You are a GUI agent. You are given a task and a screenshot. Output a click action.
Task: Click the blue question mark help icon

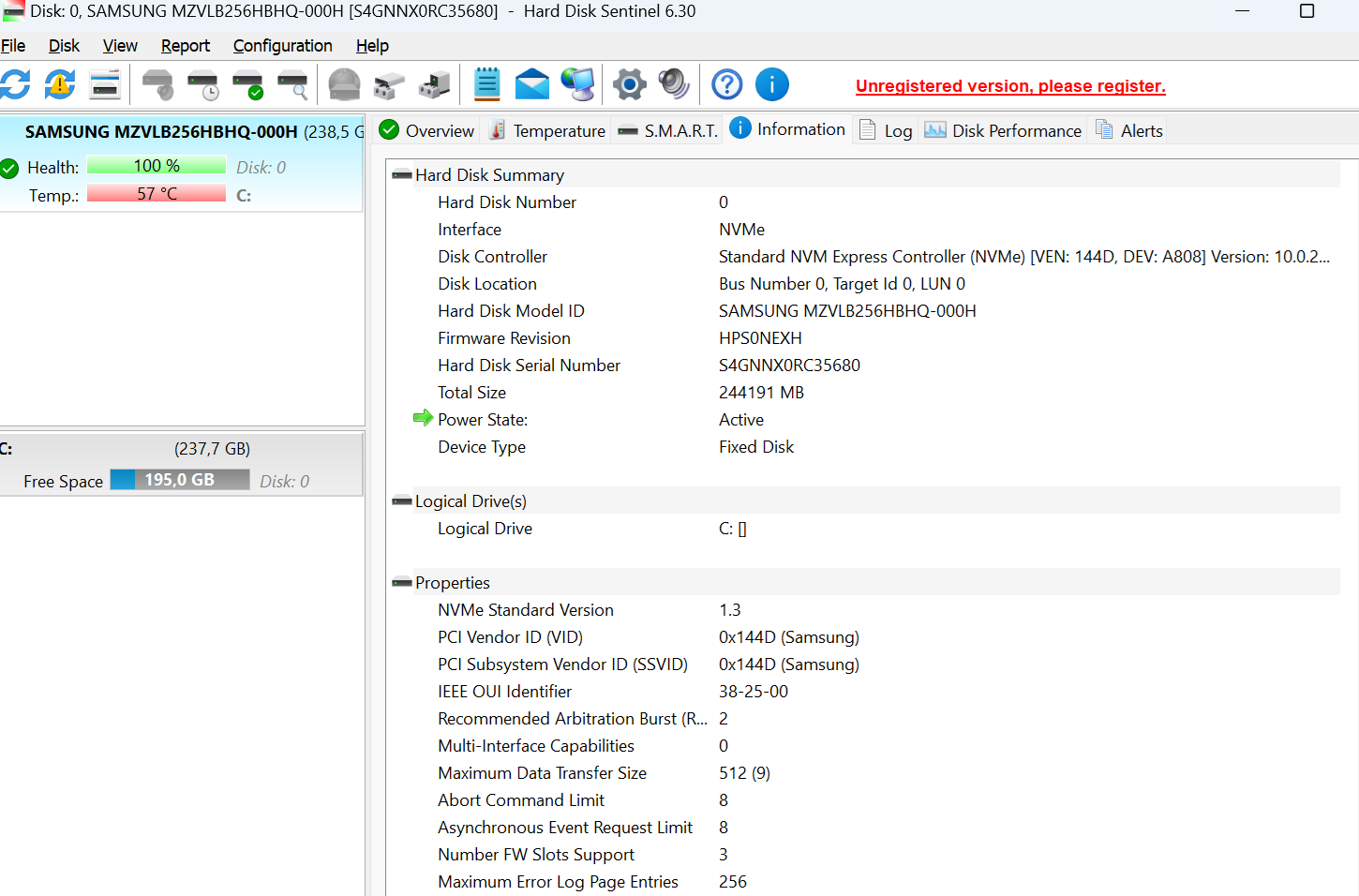727,84
